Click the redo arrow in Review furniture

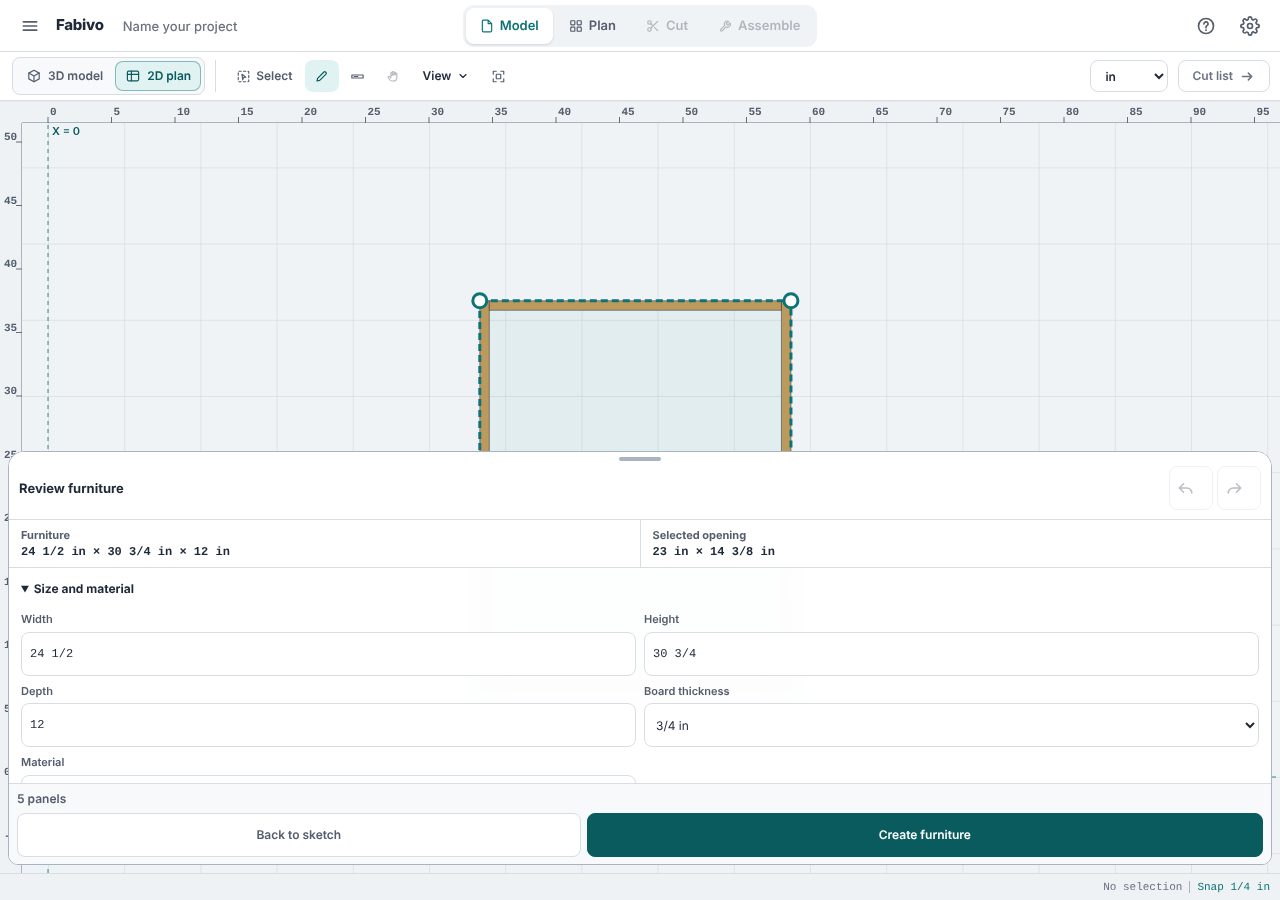tap(1239, 488)
